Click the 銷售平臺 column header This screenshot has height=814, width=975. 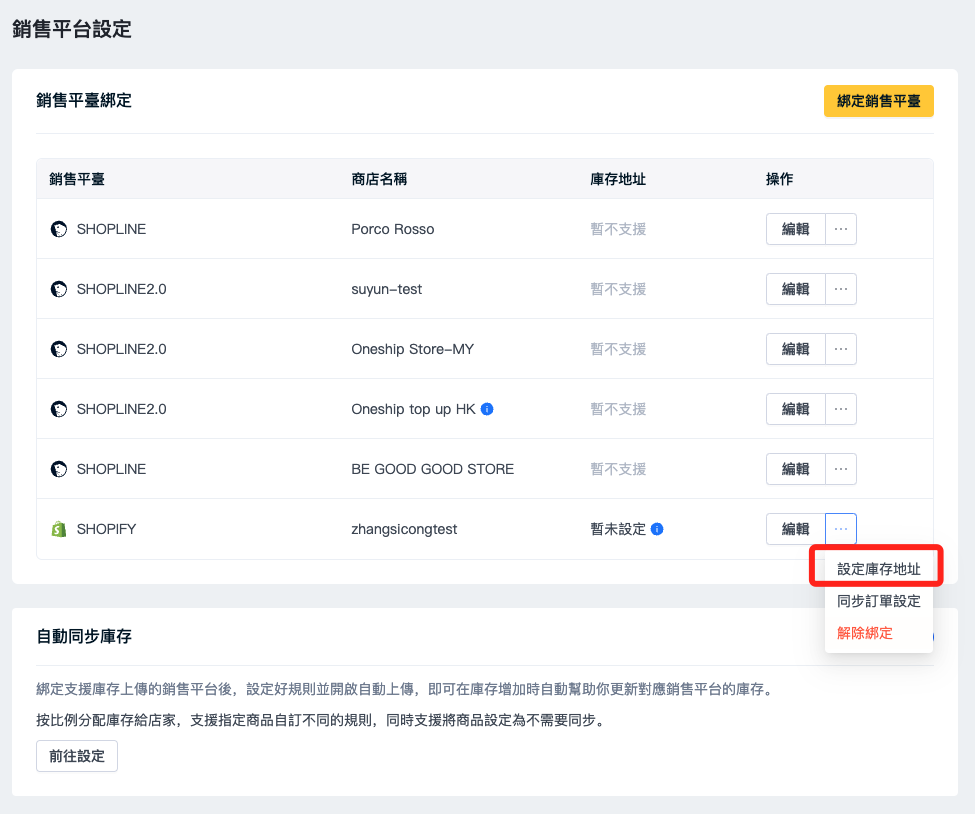tap(77, 179)
